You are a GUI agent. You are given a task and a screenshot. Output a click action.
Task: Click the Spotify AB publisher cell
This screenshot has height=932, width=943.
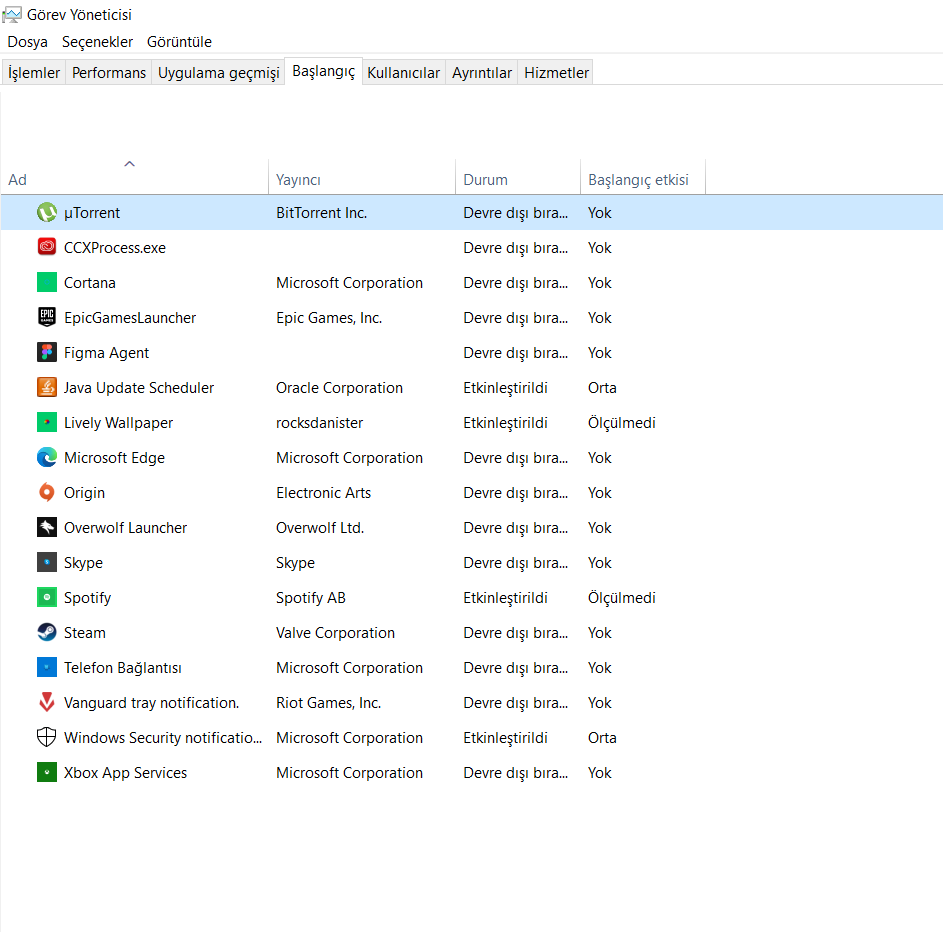click(x=311, y=598)
